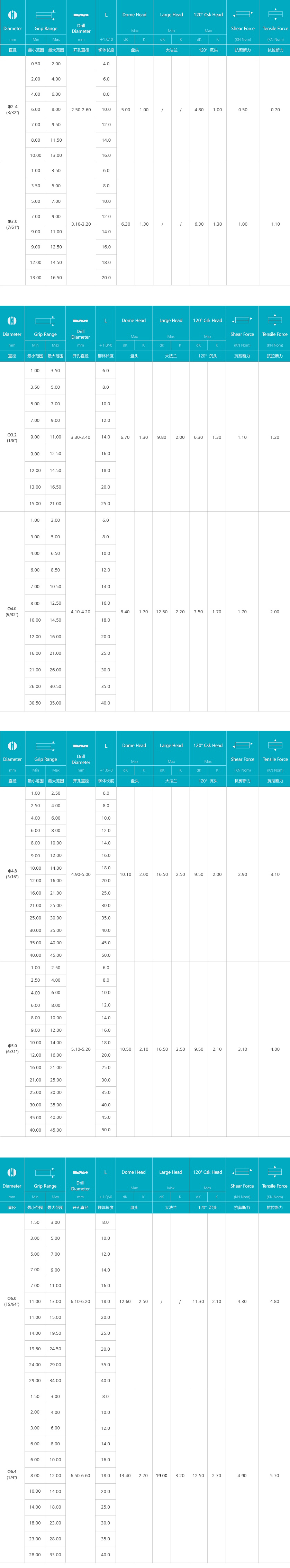
Task: Click tensile force value 2.00 in the Φ4.0 row
Action: 275,612
